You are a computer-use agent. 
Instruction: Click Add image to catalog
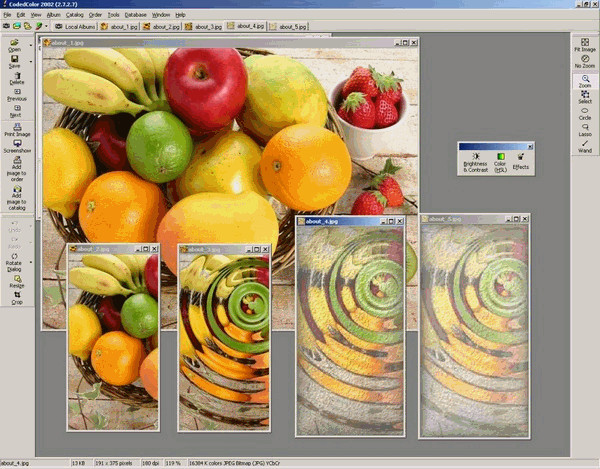17,197
